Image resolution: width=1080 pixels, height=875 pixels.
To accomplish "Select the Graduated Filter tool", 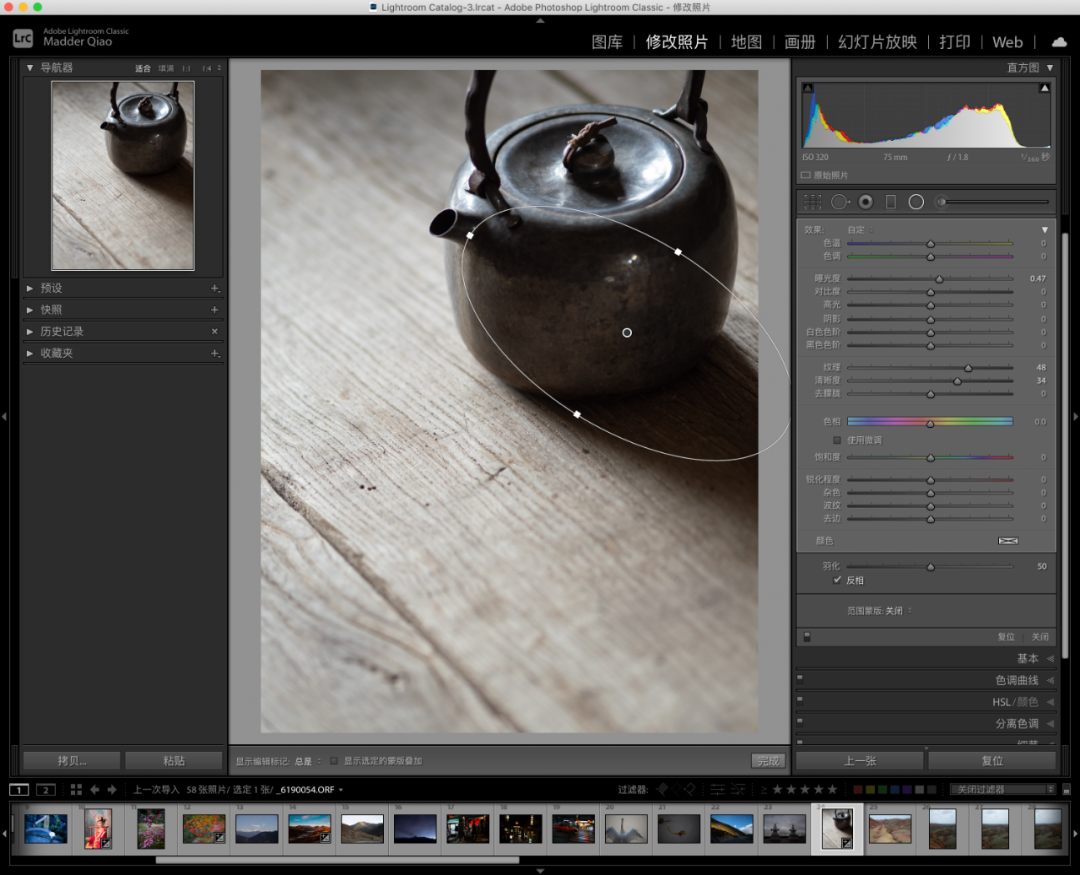I will pos(891,202).
